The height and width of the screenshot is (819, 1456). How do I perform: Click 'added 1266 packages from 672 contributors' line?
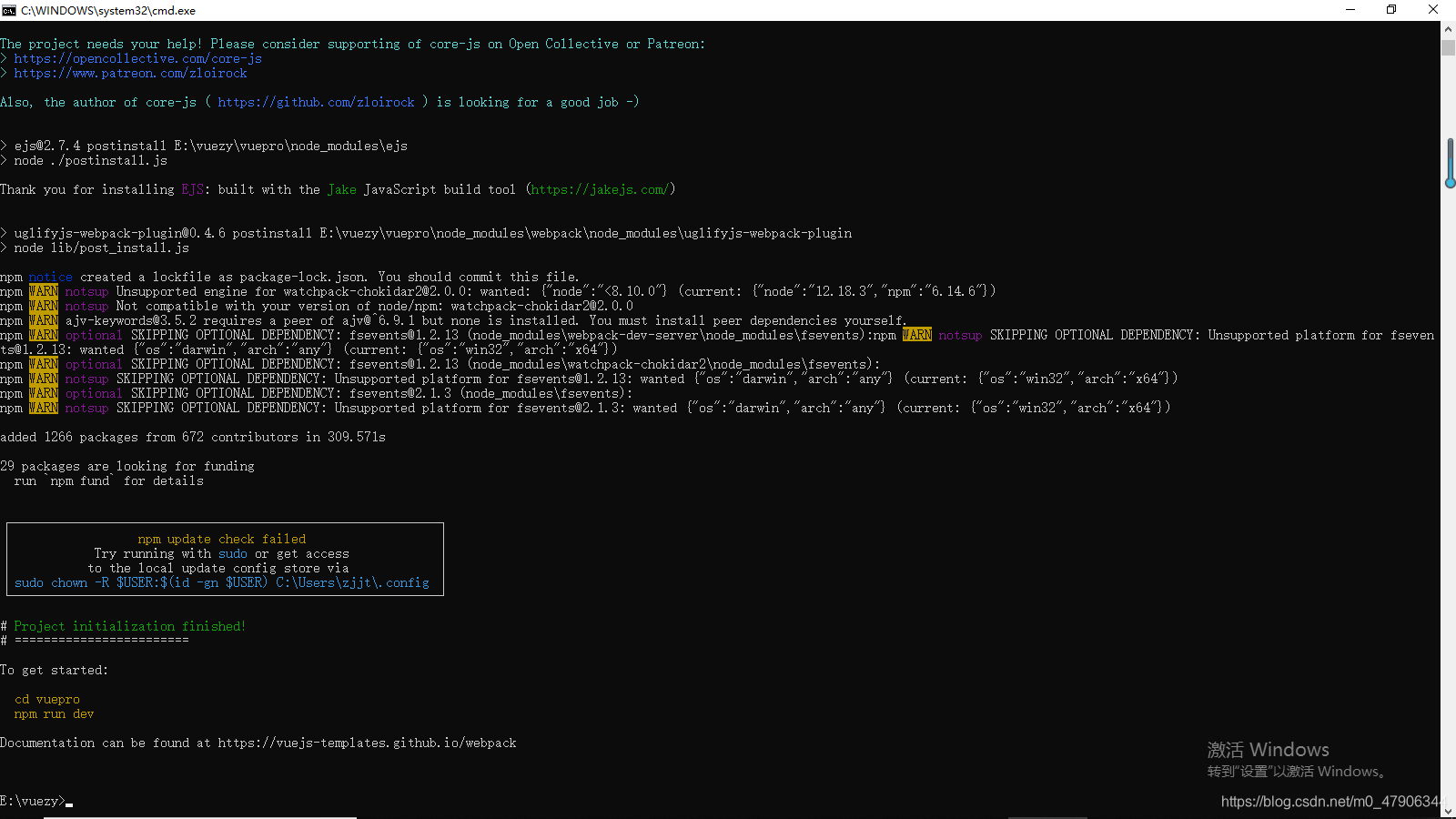[193, 437]
